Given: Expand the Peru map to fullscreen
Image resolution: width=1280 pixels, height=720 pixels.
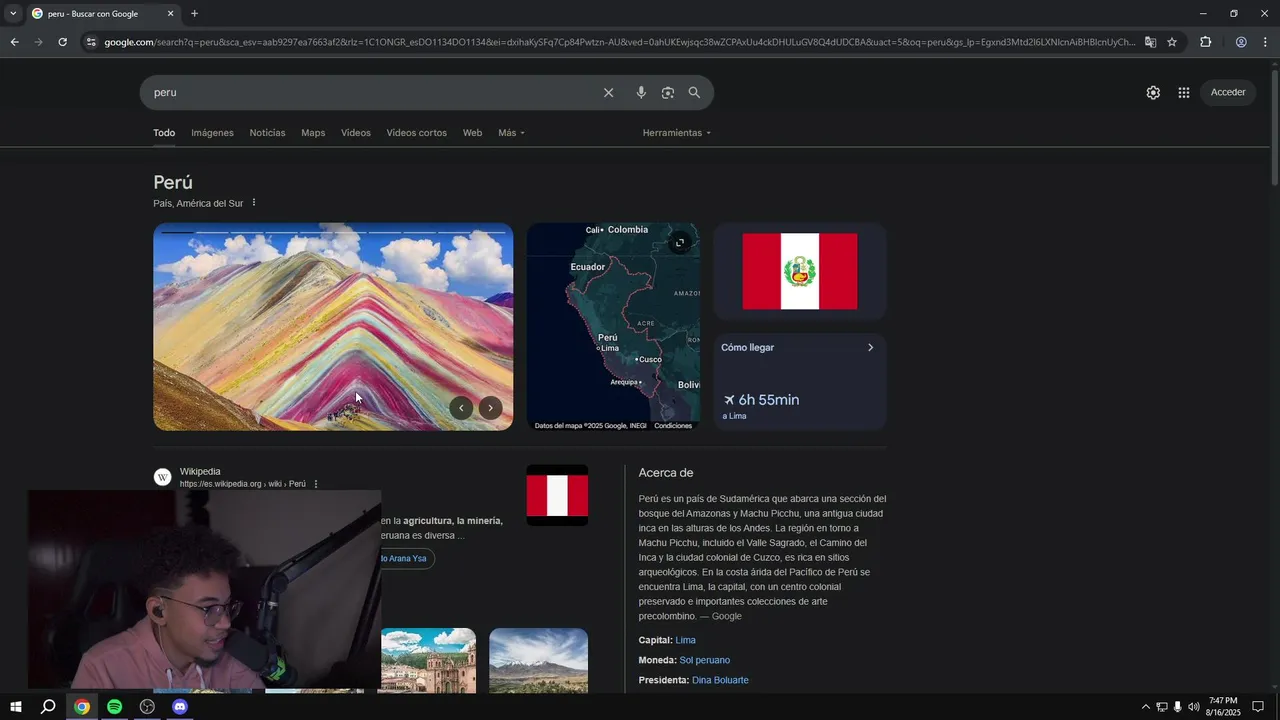Looking at the screenshot, I should coord(679,243).
